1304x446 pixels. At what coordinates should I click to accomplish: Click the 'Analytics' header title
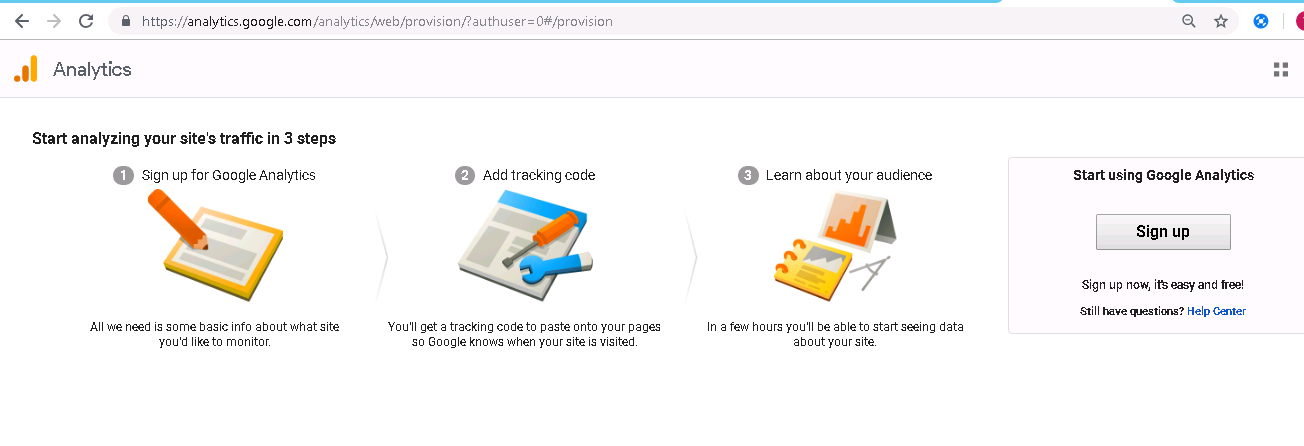coord(92,69)
